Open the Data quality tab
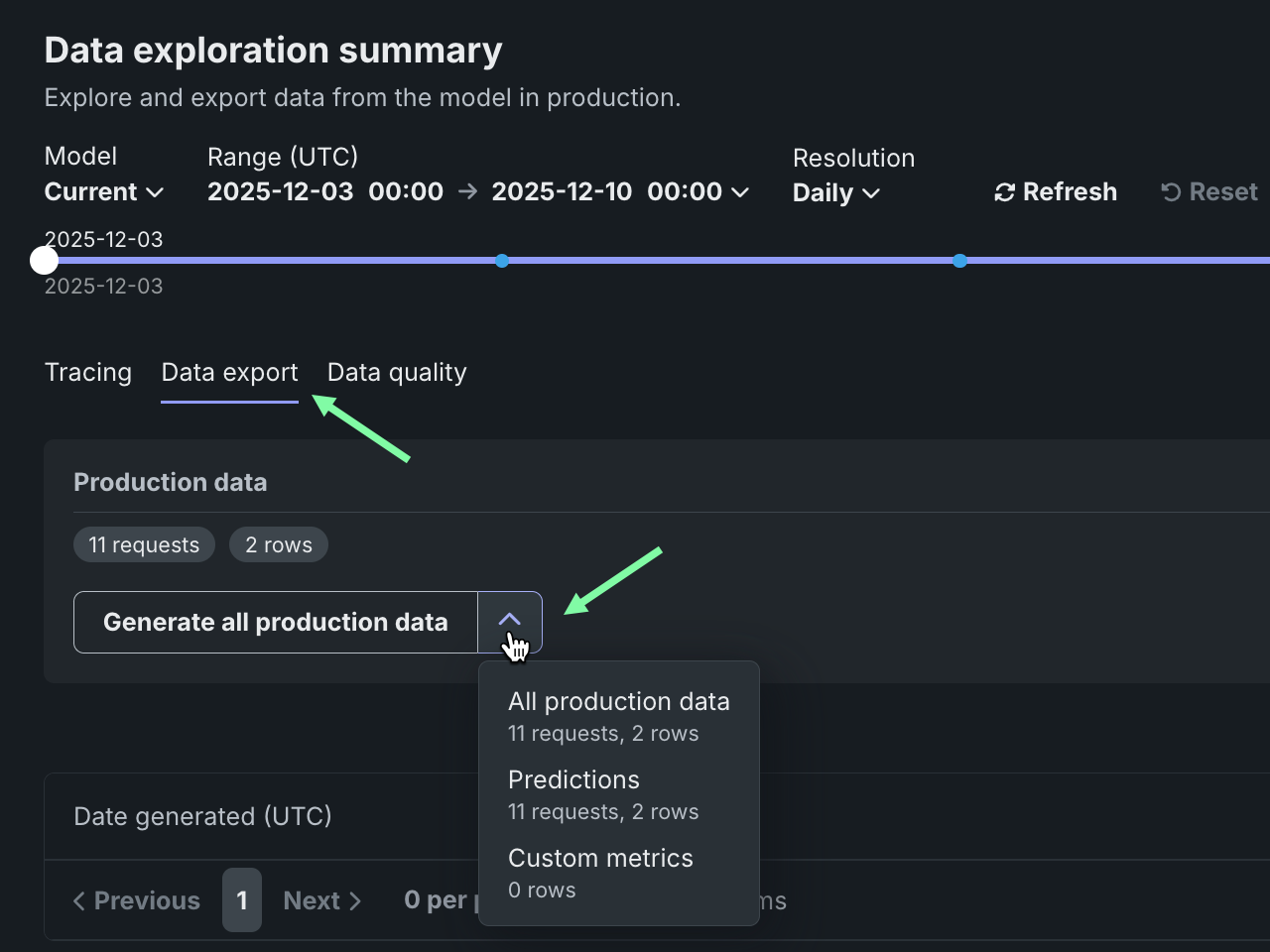Viewport: 1270px width, 952px height. tap(397, 373)
